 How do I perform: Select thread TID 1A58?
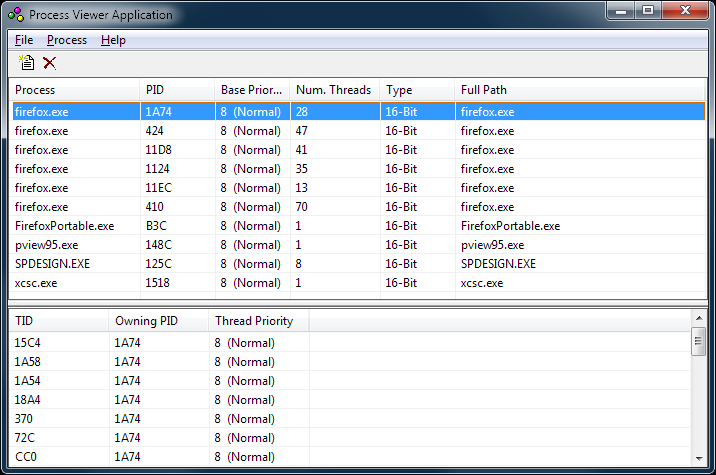tap(27, 362)
